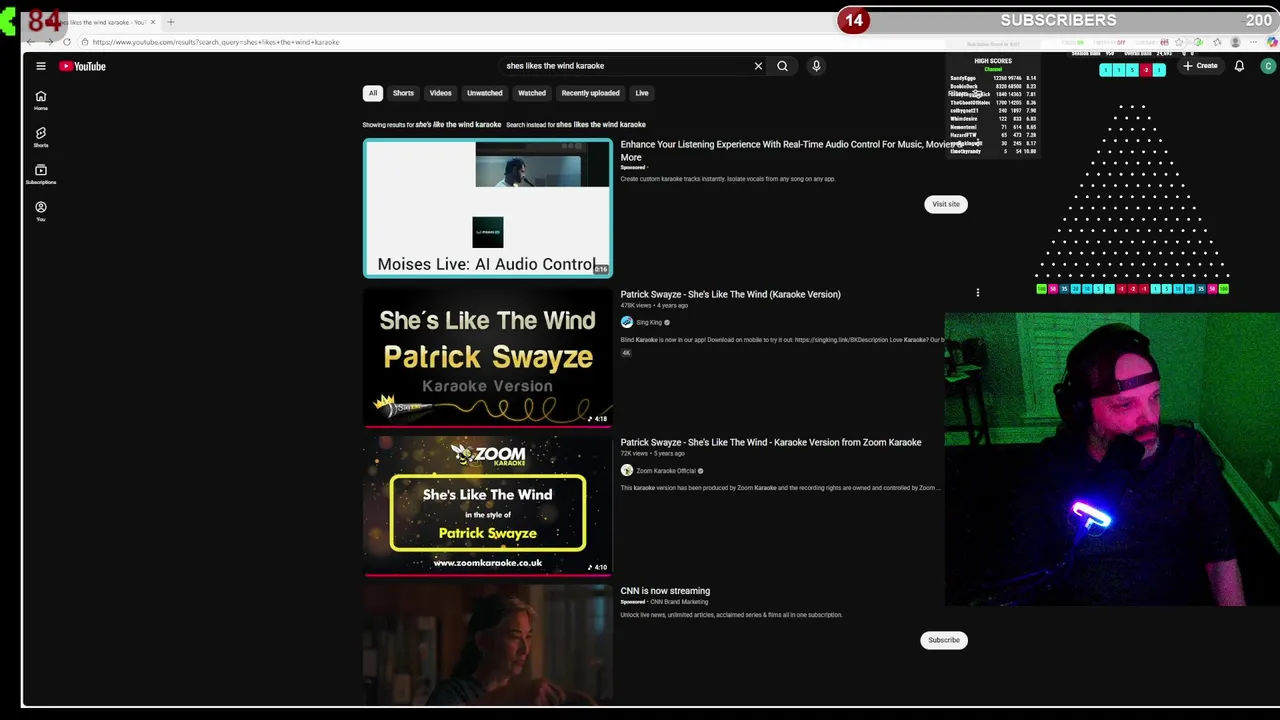Click the red -2 score tile
The image size is (1280, 720).
point(1146,70)
